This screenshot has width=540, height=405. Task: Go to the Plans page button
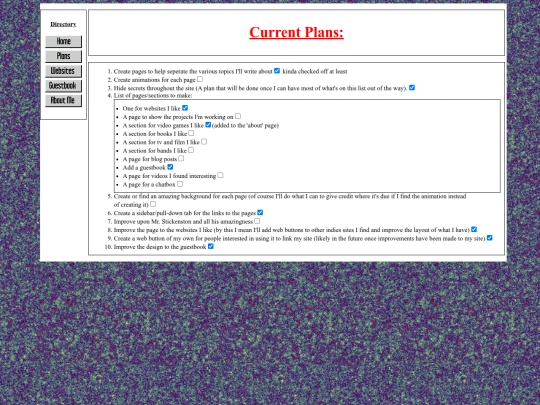[x=63, y=56]
